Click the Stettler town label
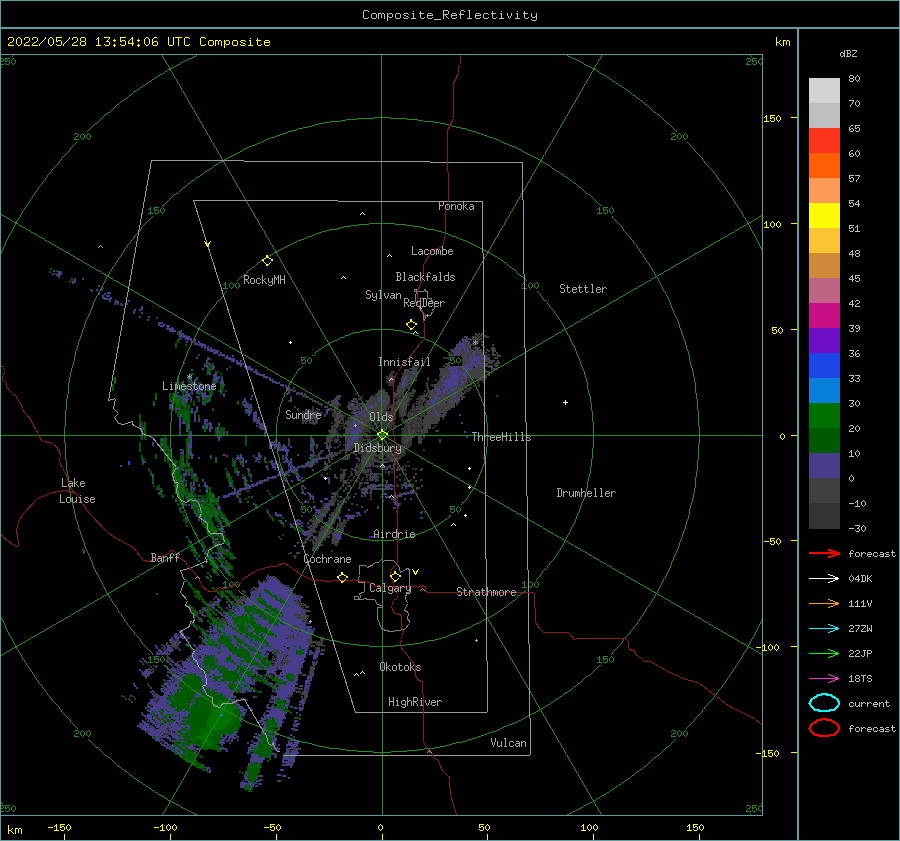The image size is (900, 841). pos(583,289)
